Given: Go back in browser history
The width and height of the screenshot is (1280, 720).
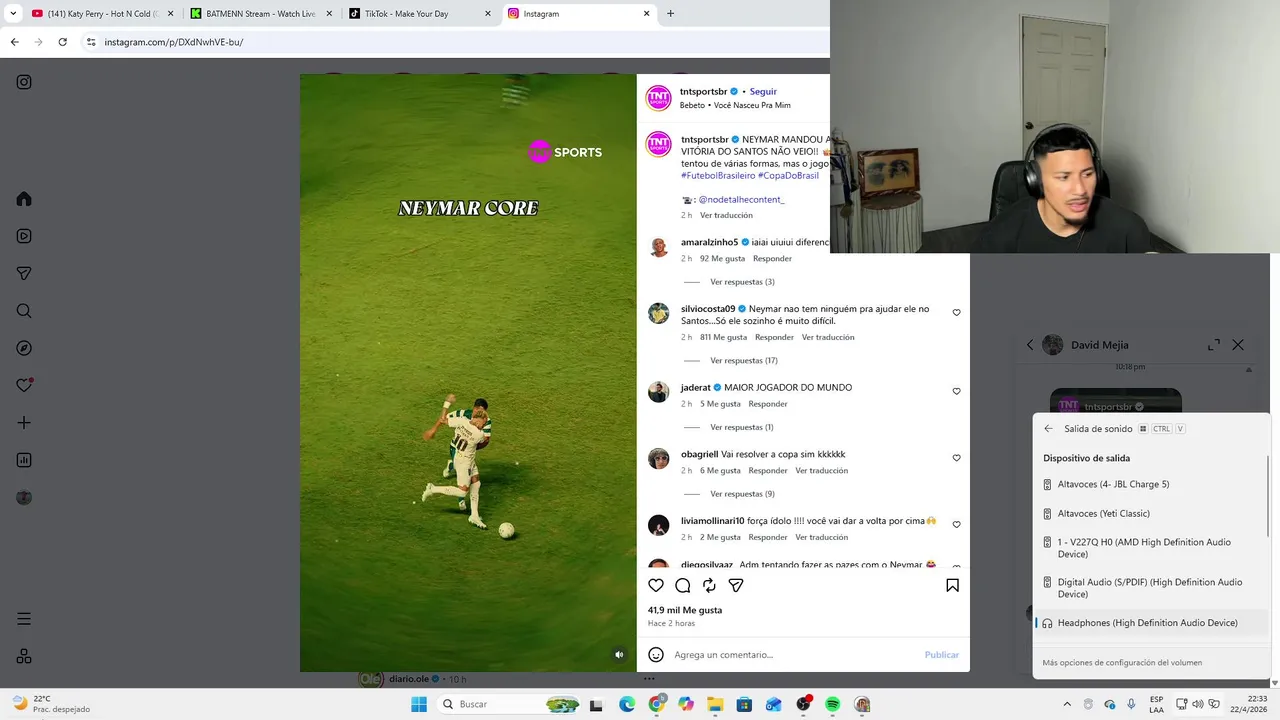Looking at the screenshot, I should tap(14, 42).
